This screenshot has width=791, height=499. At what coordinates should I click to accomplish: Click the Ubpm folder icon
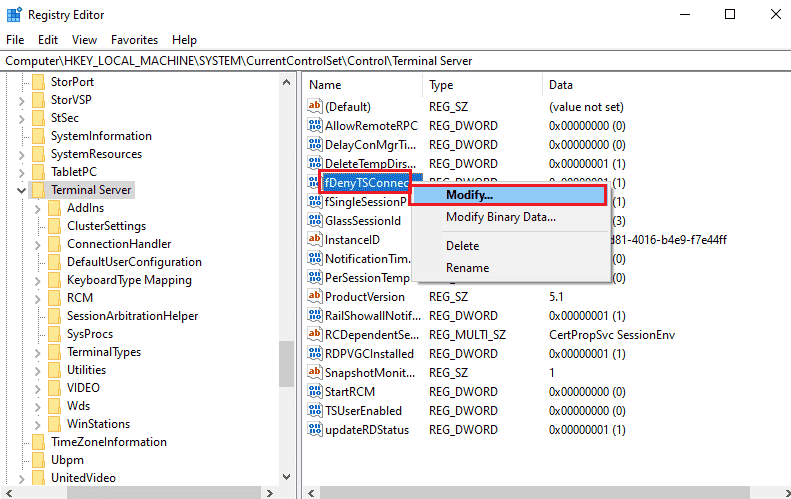pos(38,460)
